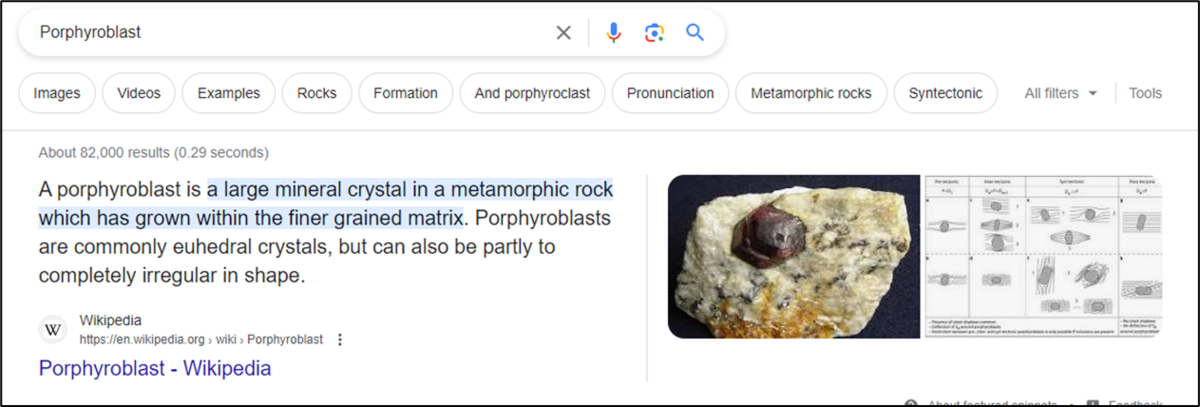Select the Videos filter chip
This screenshot has width=1200, height=407.
click(x=139, y=93)
